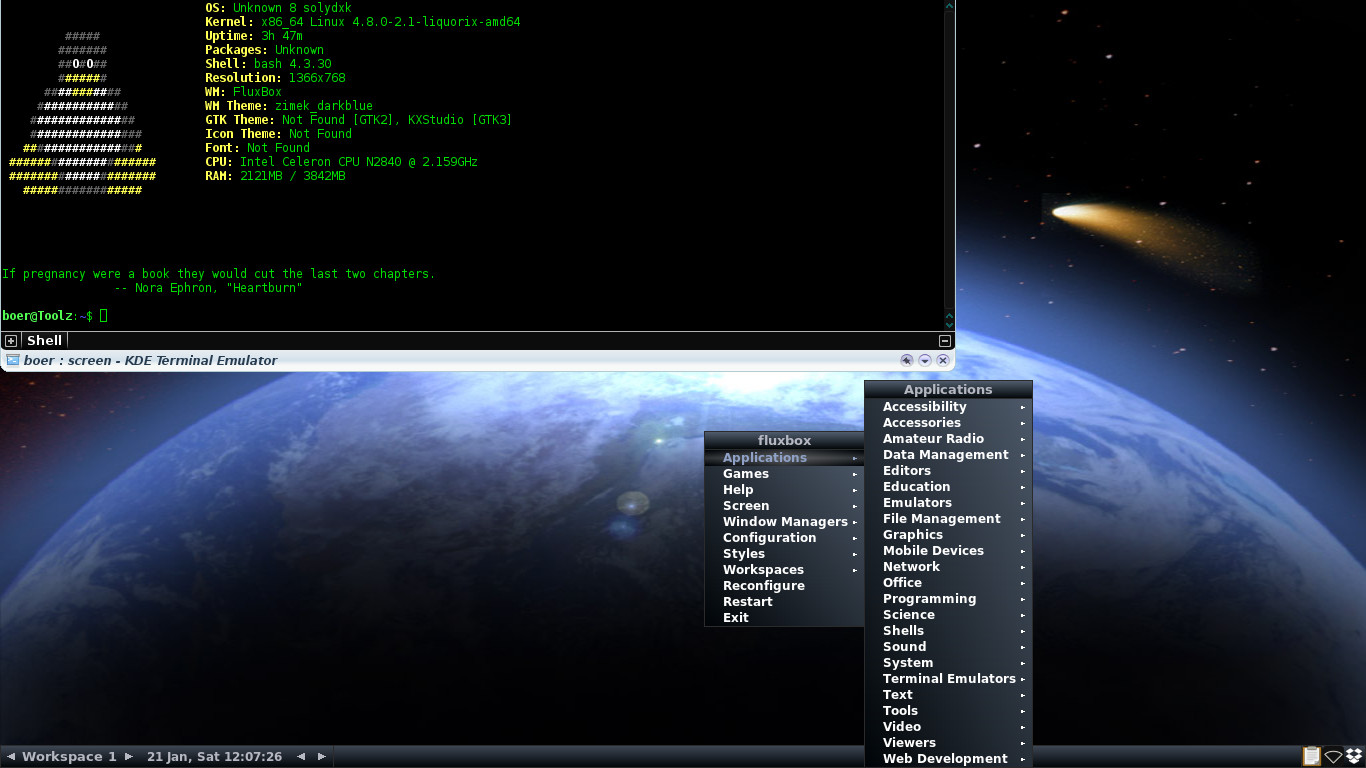The height and width of the screenshot is (768, 1366).
Task: Open the network status tray icon
Action: (x=1333, y=757)
